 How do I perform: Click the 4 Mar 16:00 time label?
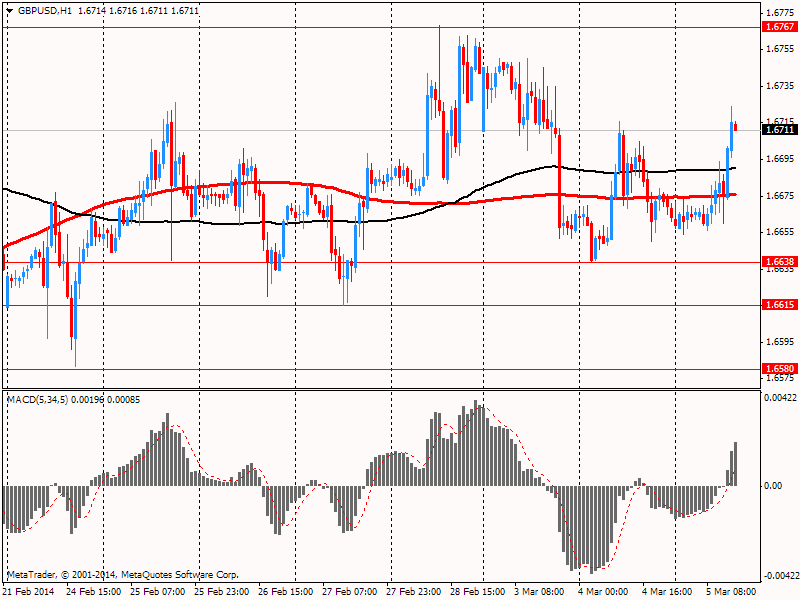tap(667, 592)
